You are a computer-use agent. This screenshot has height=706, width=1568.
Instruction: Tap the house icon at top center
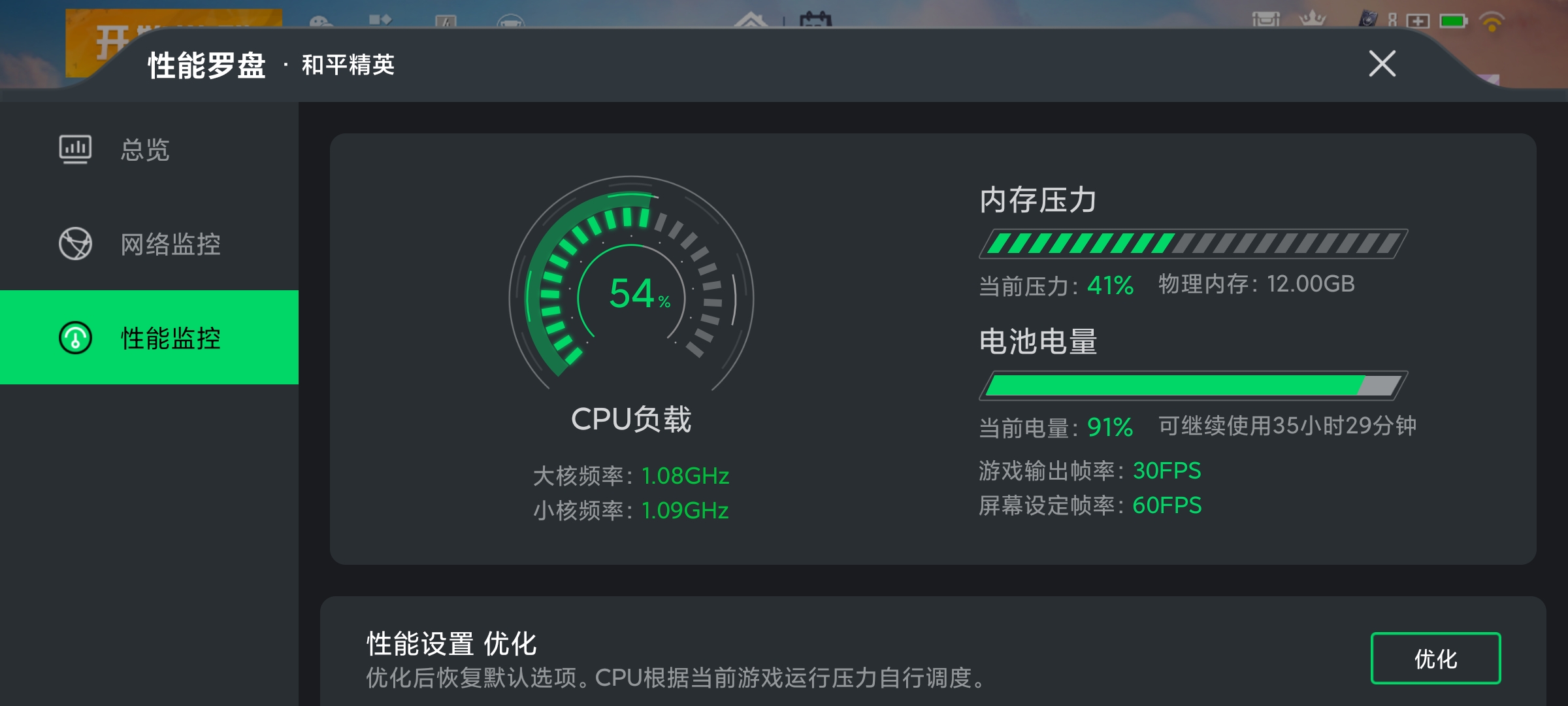(751, 21)
